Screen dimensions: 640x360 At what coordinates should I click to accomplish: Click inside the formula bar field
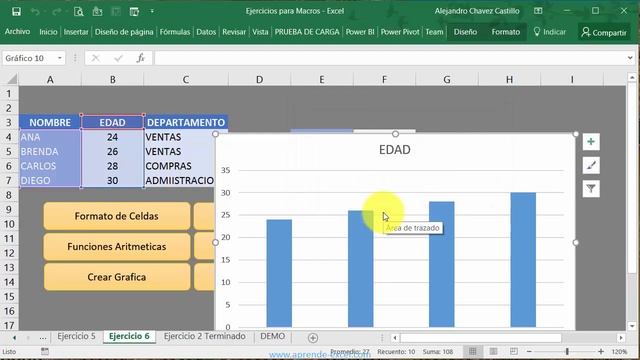point(390,58)
